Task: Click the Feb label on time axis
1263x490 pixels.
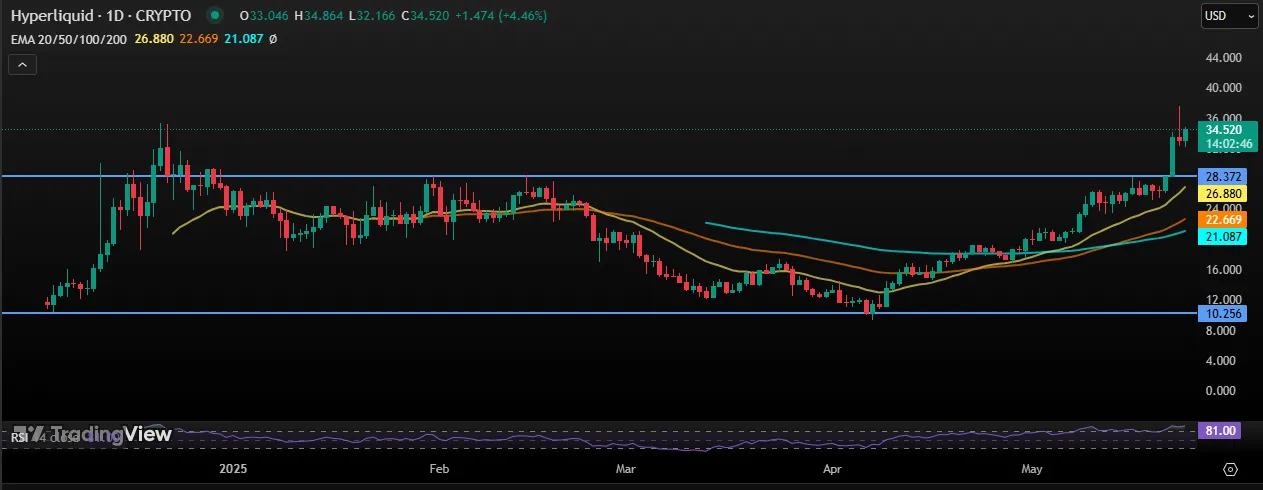Action: (x=438, y=468)
